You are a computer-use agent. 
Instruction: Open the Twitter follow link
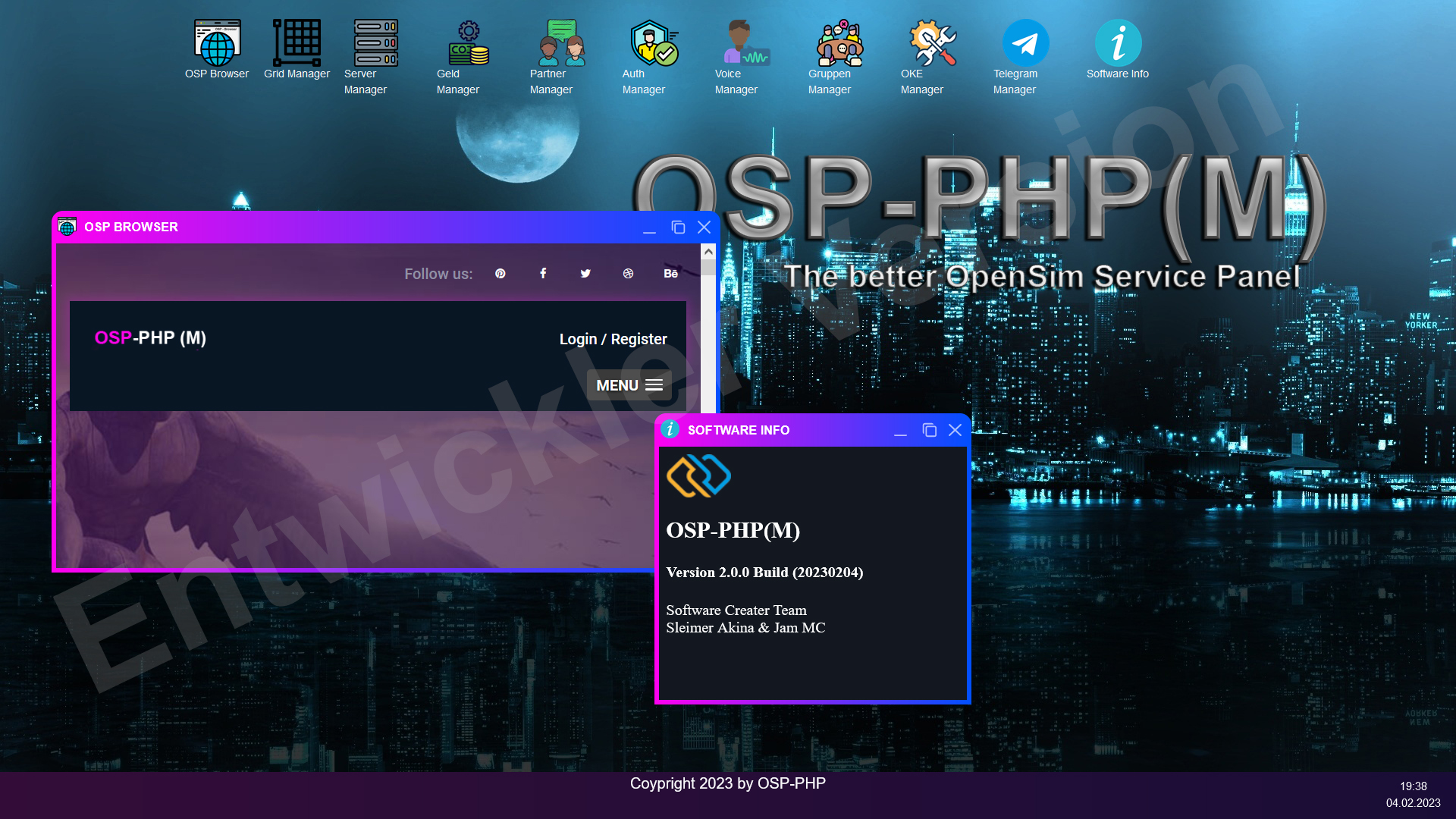pos(585,274)
